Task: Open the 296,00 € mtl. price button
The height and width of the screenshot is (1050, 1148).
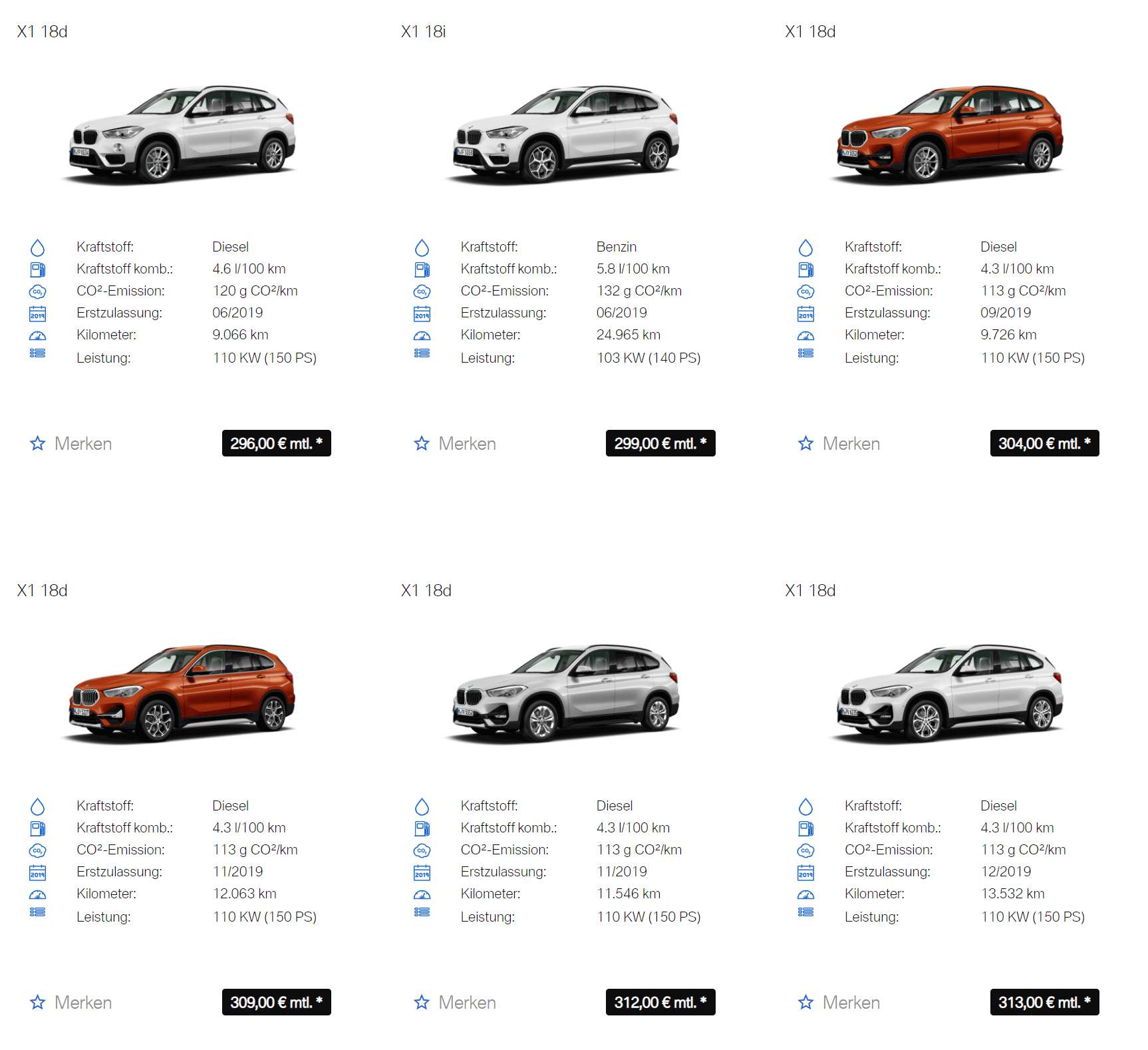Action: tap(277, 443)
